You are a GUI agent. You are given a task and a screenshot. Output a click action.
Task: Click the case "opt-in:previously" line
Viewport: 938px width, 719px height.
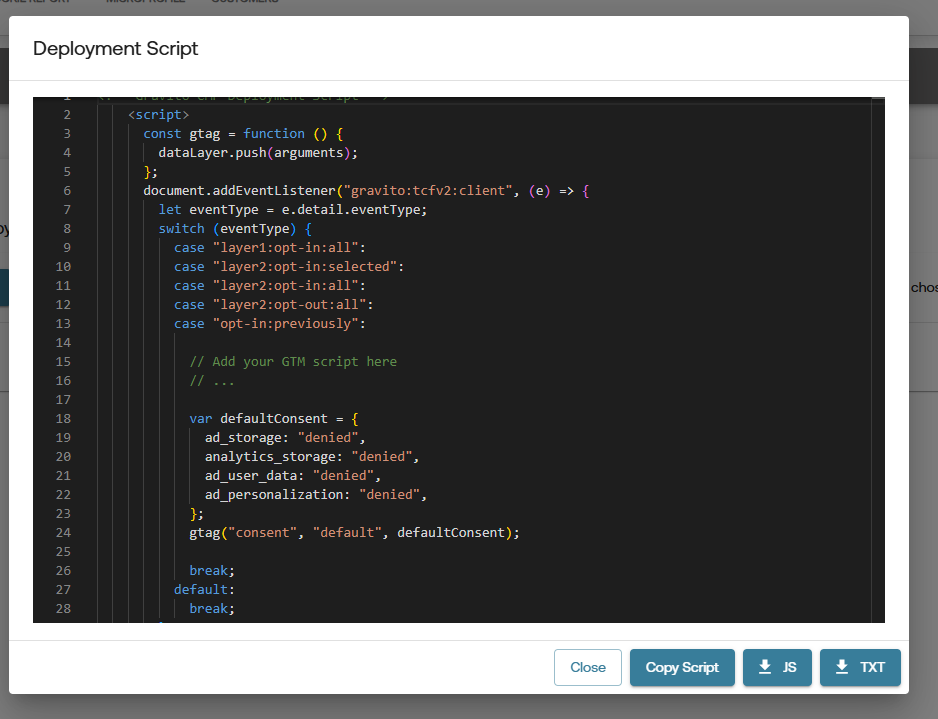pos(270,324)
